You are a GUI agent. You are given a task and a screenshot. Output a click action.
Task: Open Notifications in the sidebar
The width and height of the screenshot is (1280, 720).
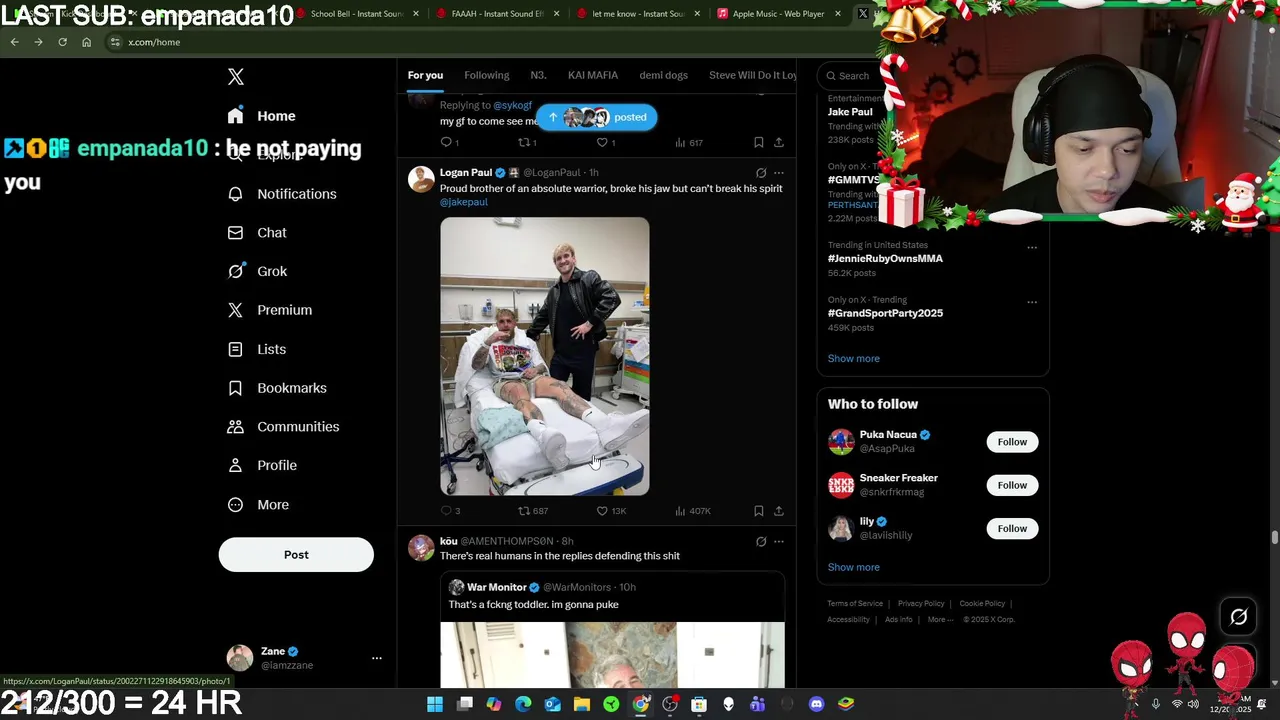(x=282, y=194)
